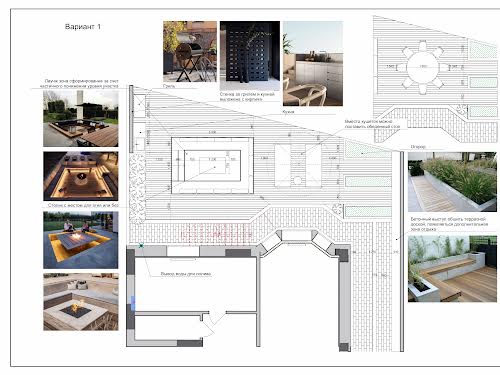
Task: Open the wooden bench with planter photo
Action: coord(452,269)
